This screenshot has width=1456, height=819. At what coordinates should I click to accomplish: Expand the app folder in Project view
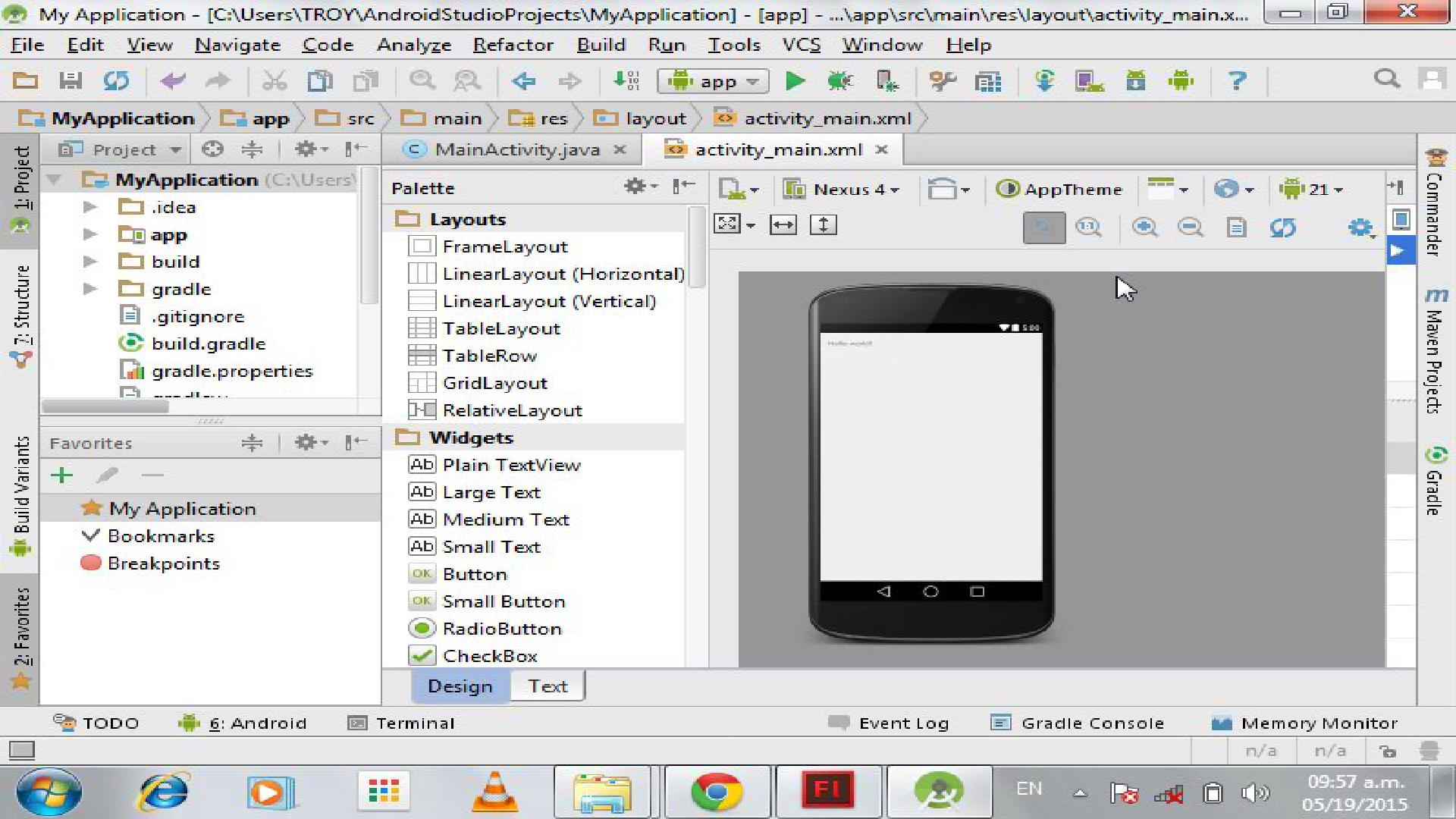[90, 234]
